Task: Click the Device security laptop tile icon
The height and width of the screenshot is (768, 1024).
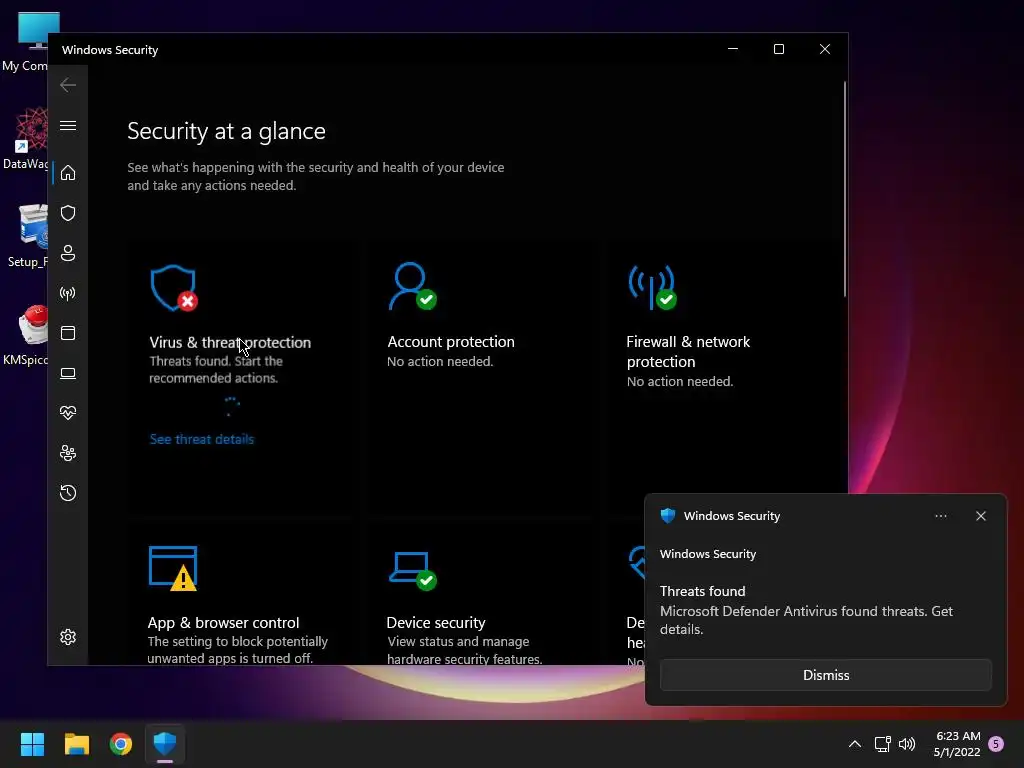Action: click(412, 570)
